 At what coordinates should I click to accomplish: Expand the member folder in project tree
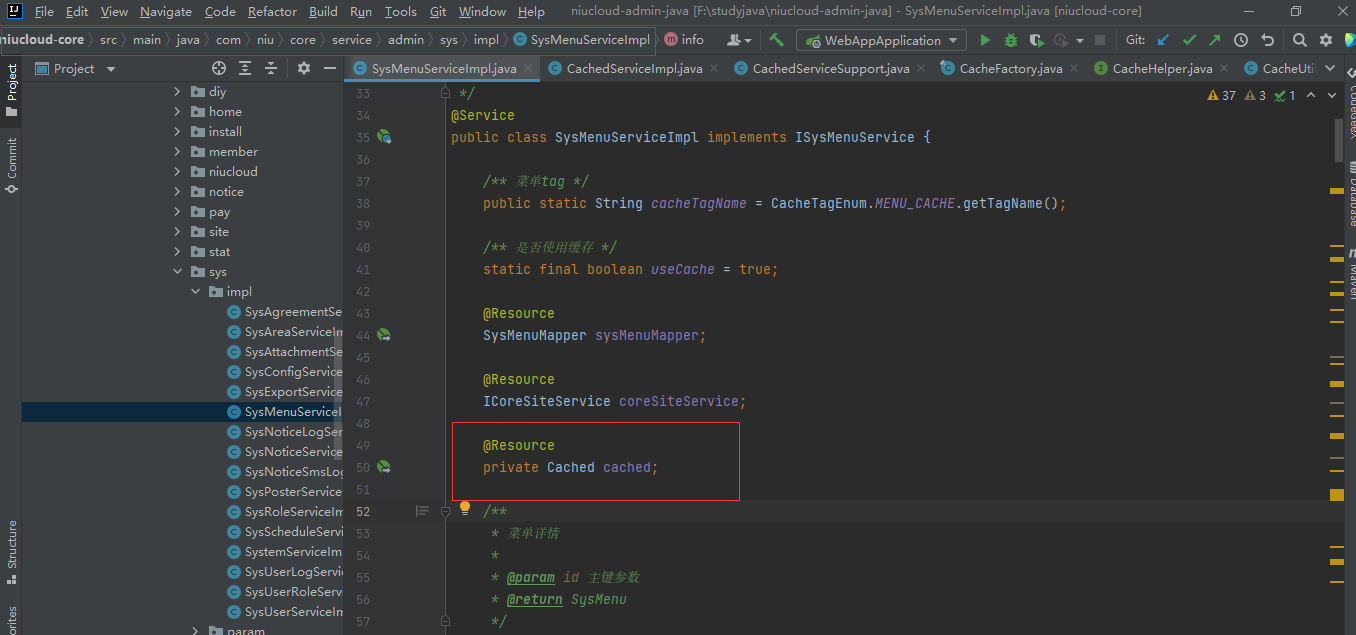(178, 152)
